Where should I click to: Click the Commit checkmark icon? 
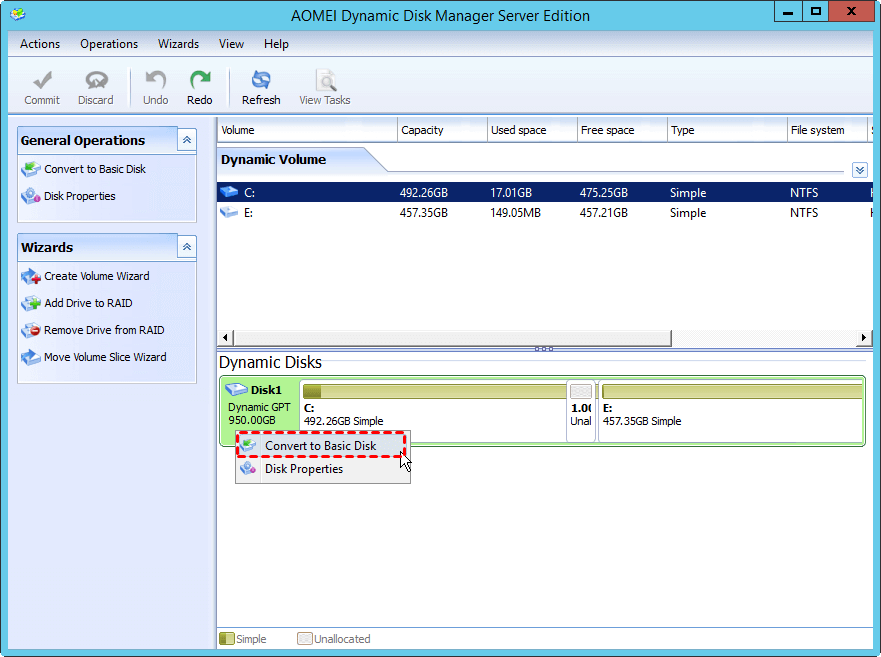coord(42,80)
